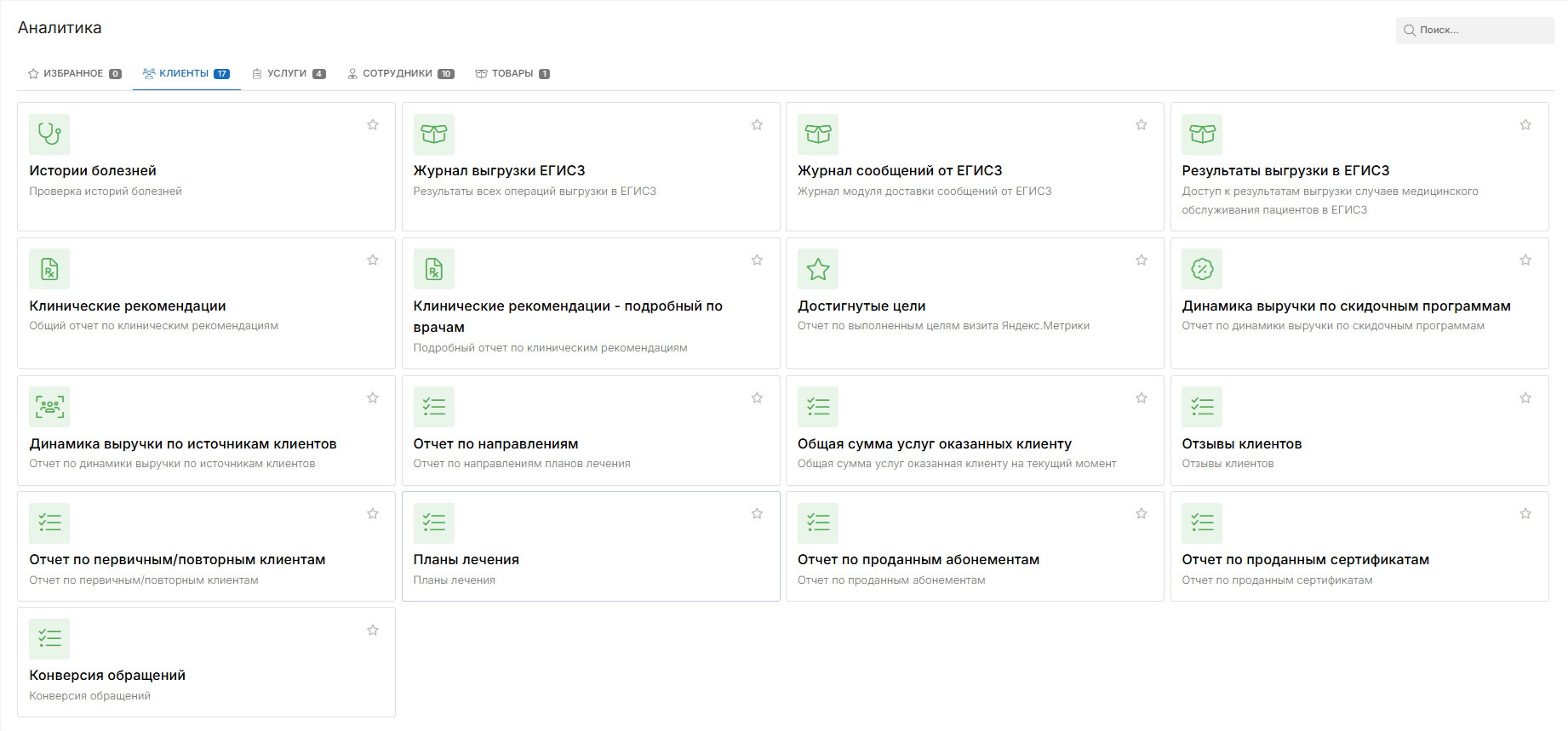
Task: Click the discount badge icon on Динамика выручки по скидочным программам
Action: pos(1202,270)
